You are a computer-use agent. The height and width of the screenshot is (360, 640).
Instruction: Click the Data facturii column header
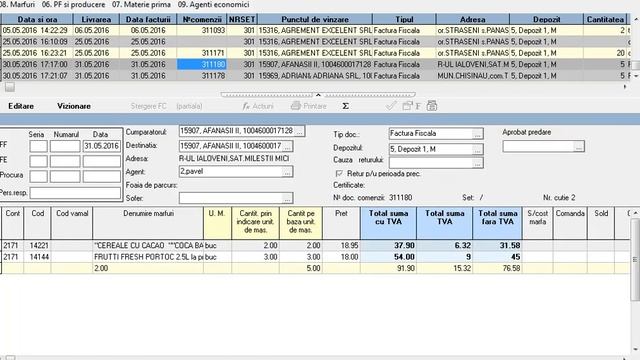click(x=148, y=19)
